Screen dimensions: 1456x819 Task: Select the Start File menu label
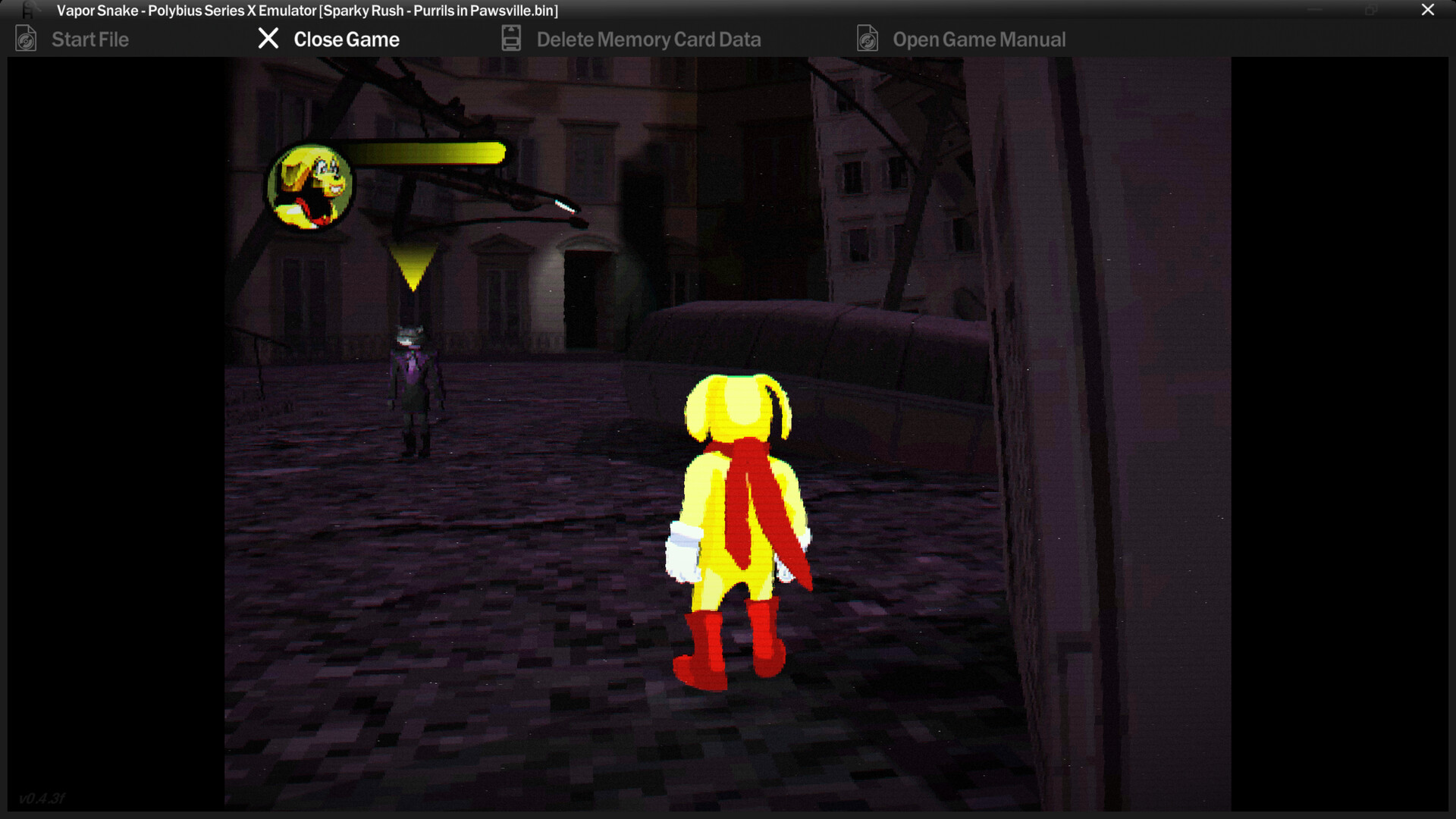[89, 39]
